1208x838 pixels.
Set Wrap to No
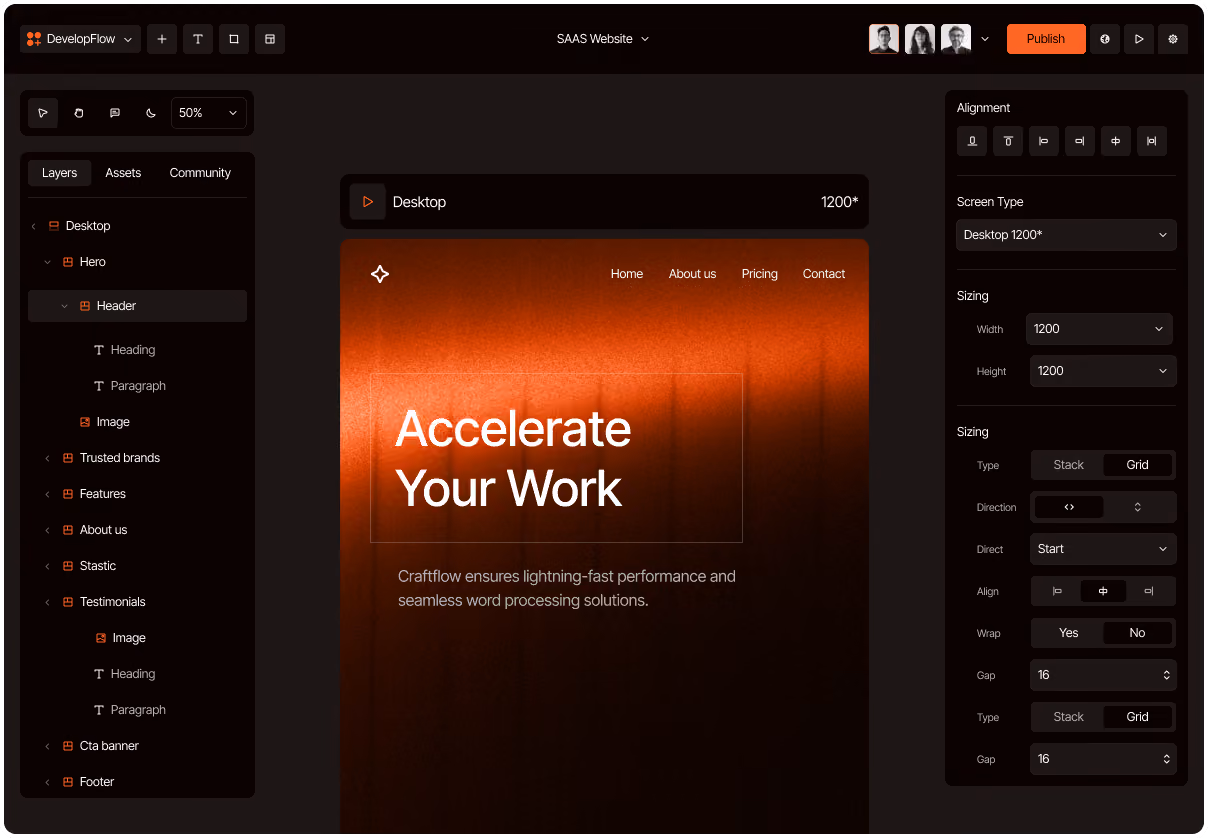tap(1138, 633)
